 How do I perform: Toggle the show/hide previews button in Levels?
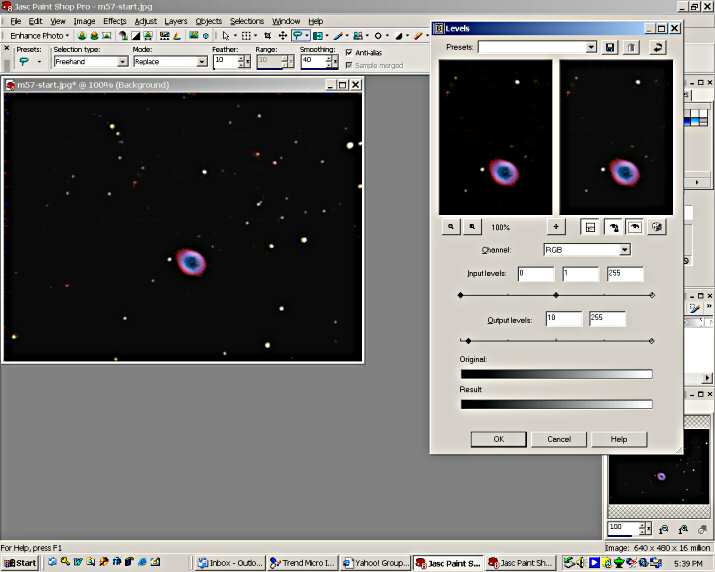[590, 227]
